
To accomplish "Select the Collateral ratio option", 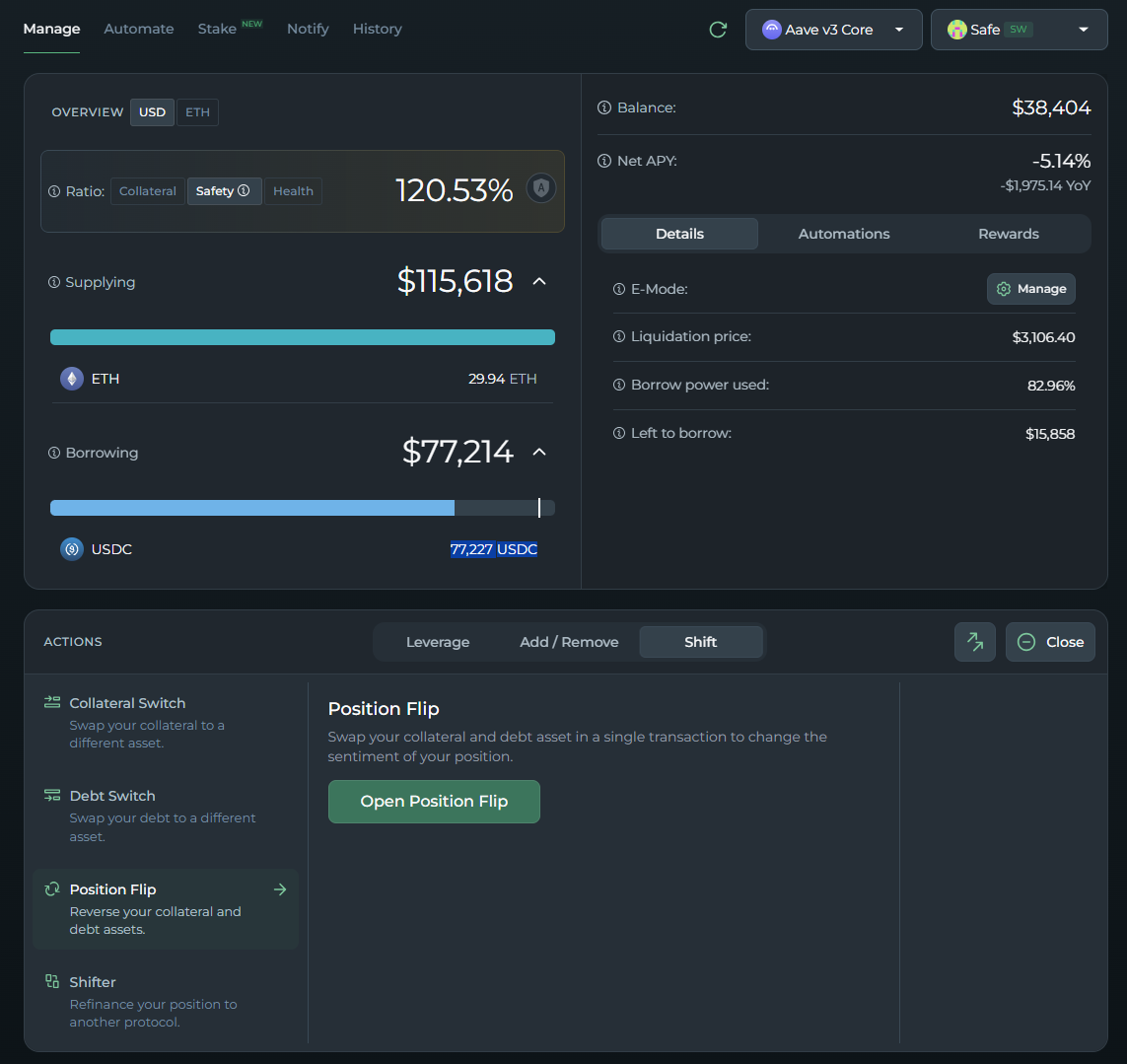I will click(x=148, y=191).
